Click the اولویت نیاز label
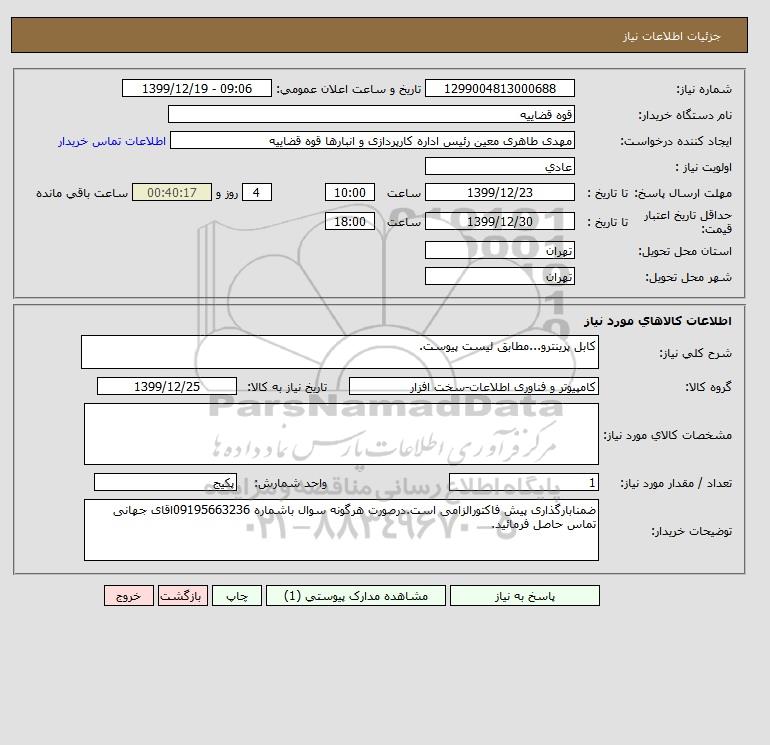The width and height of the screenshot is (770, 745). click(704, 167)
